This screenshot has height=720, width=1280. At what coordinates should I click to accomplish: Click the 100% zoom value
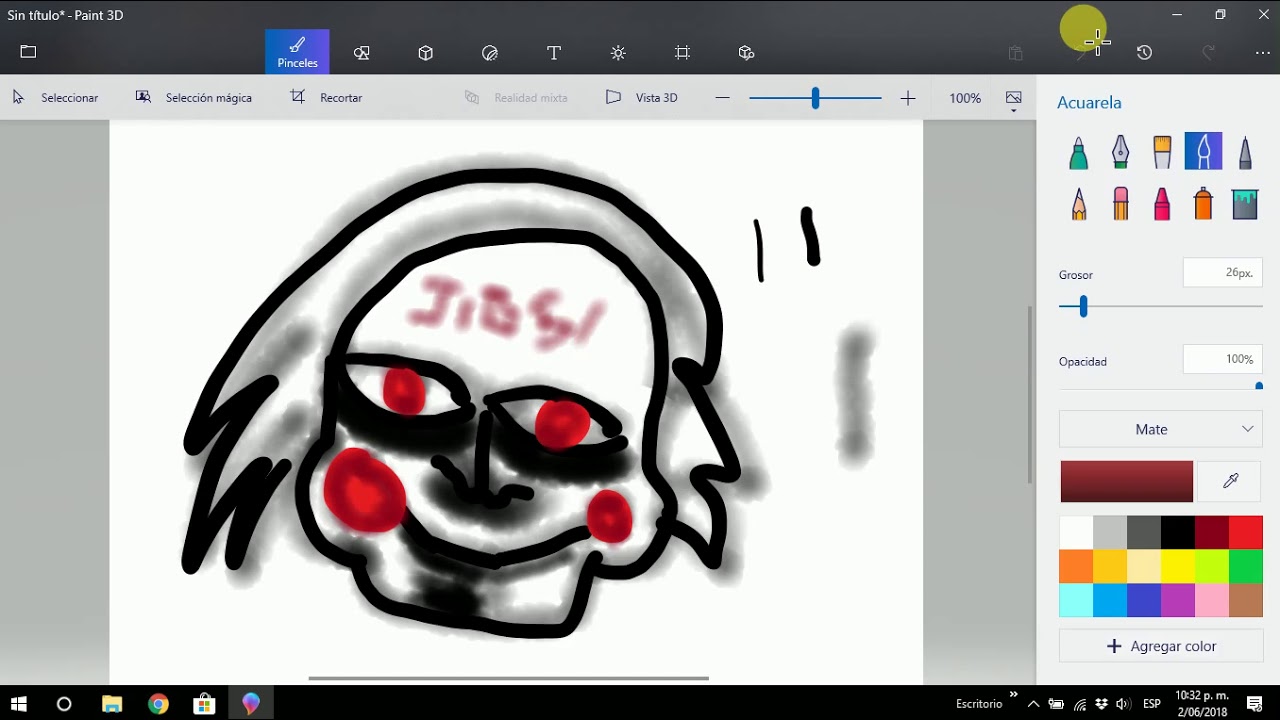965,98
